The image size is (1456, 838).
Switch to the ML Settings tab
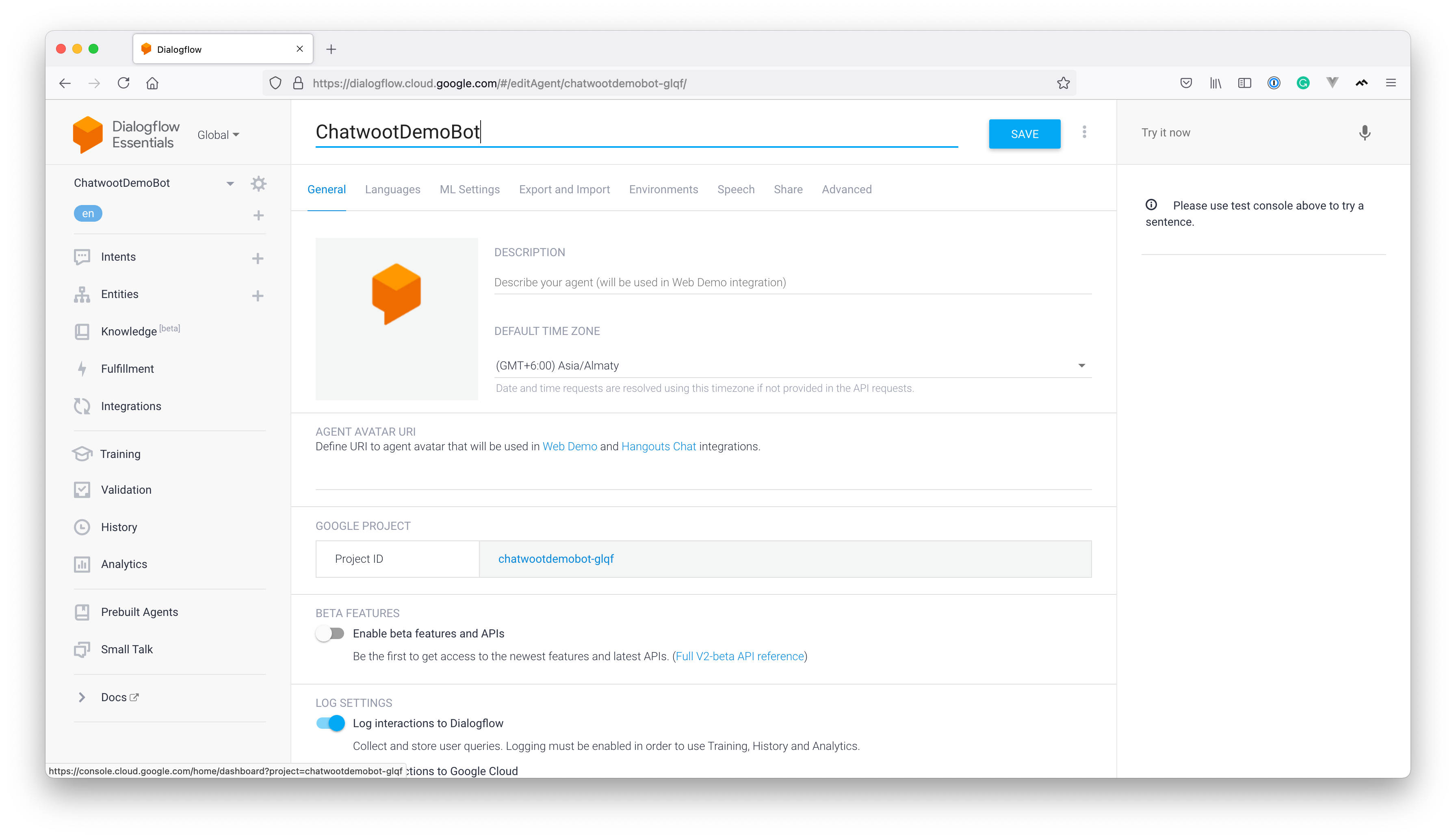coord(469,189)
